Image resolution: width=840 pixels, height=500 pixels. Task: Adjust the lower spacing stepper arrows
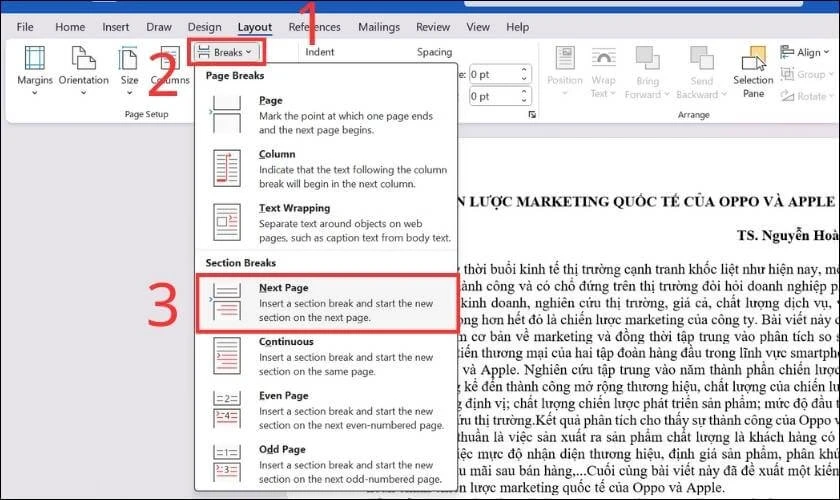coord(524,96)
